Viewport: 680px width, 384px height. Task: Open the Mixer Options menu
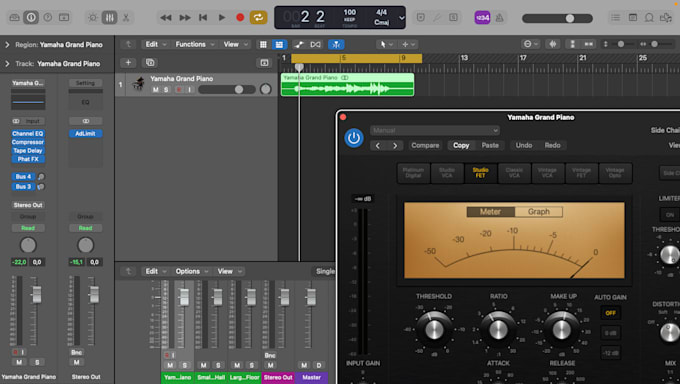pos(192,271)
